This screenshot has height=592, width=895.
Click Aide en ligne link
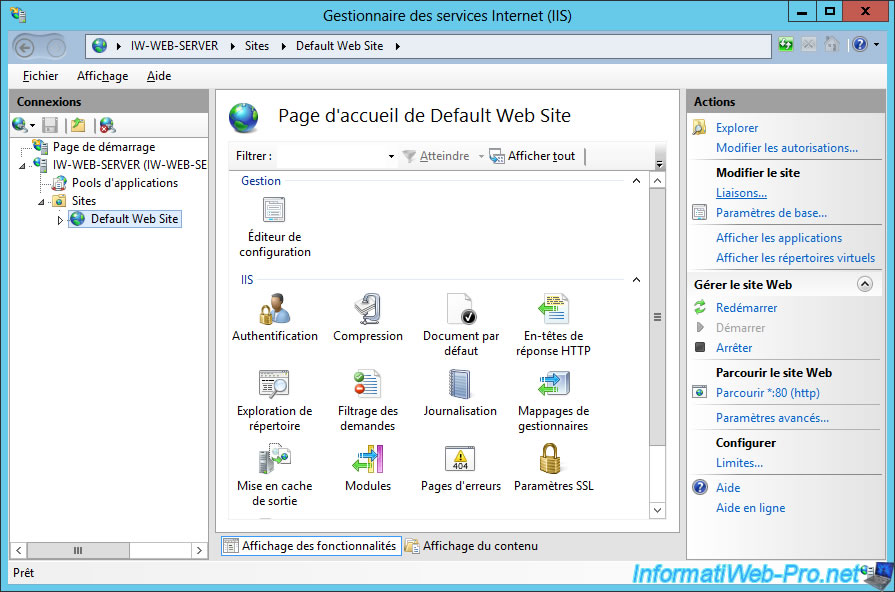click(750, 508)
